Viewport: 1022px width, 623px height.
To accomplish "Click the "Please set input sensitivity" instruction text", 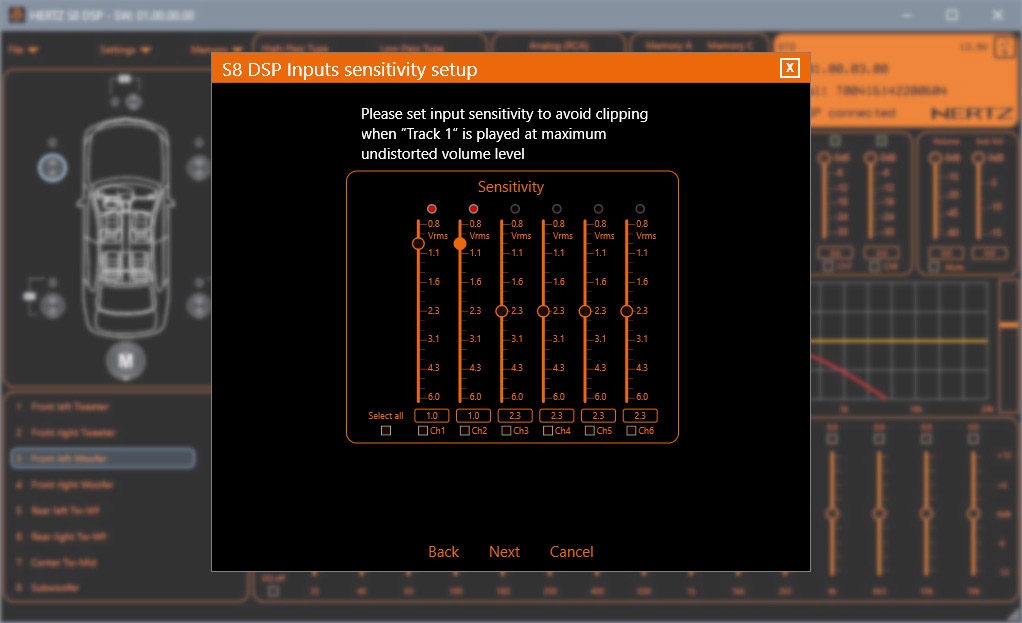I will 504,134.
